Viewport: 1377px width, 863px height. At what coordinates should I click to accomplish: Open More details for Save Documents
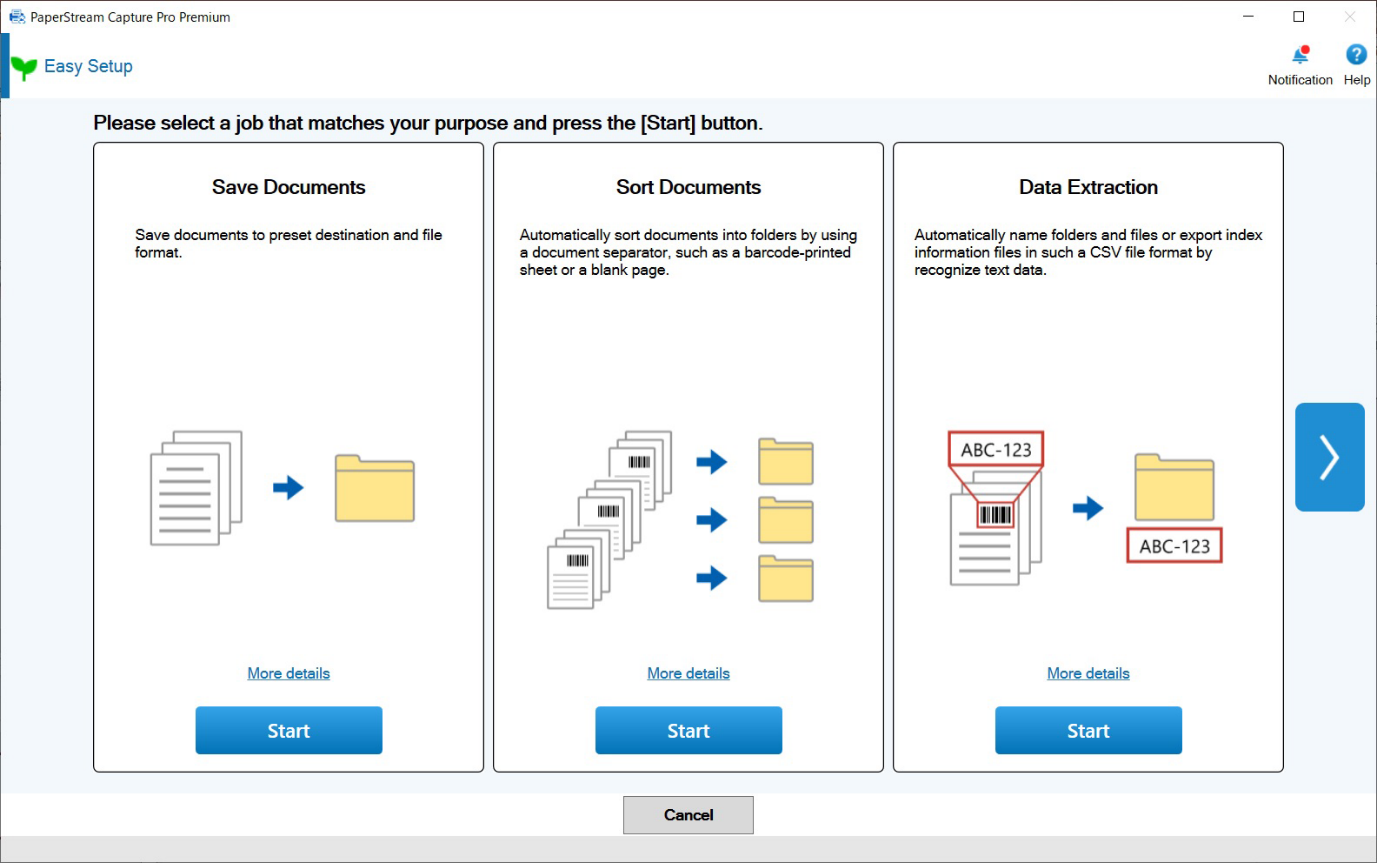pyautogui.click(x=288, y=673)
